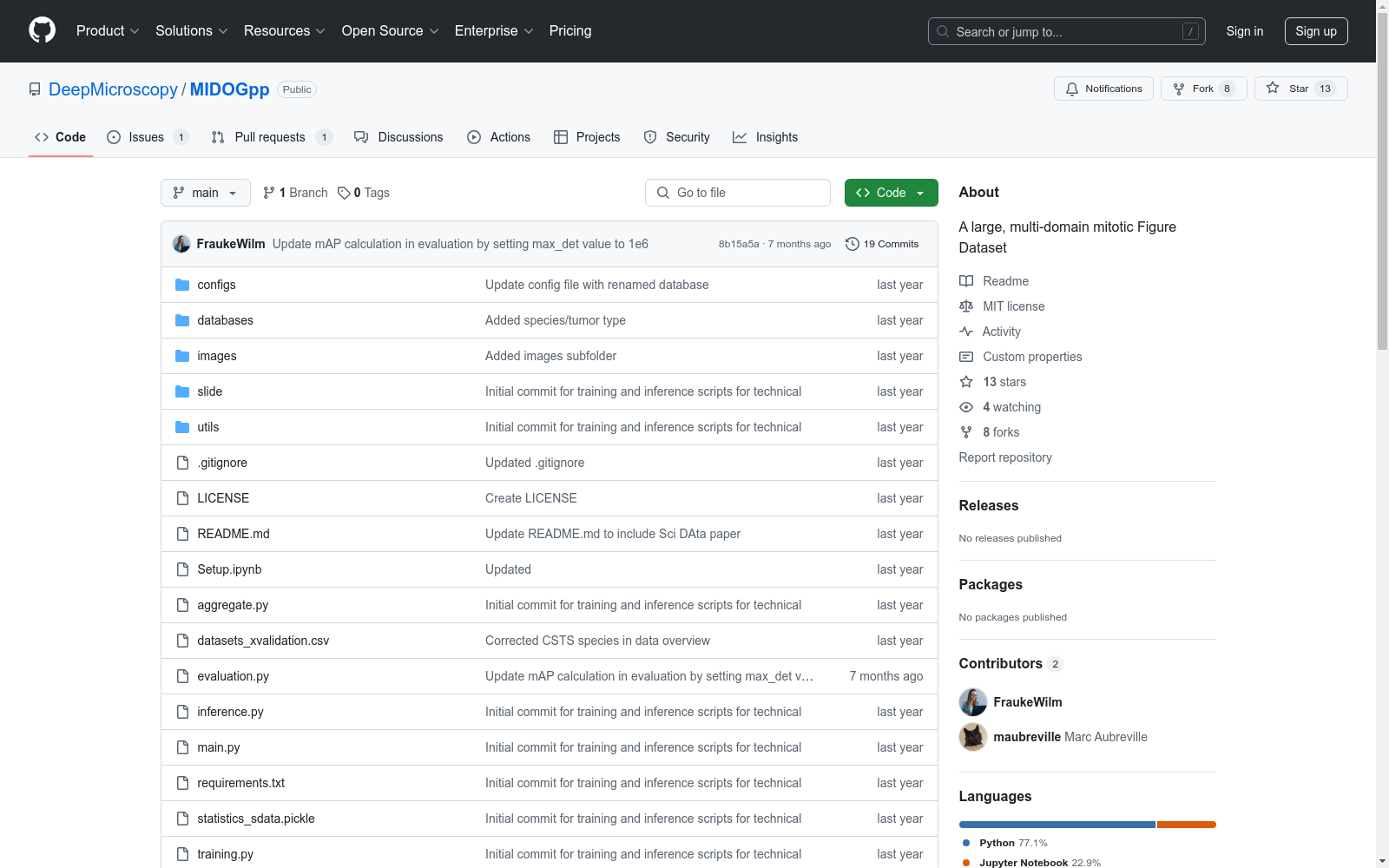Image resolution: width=1389 pixels, height=868 pixels.
Task: Switch to the Actions tab
Action: click(x=499, y=137)
